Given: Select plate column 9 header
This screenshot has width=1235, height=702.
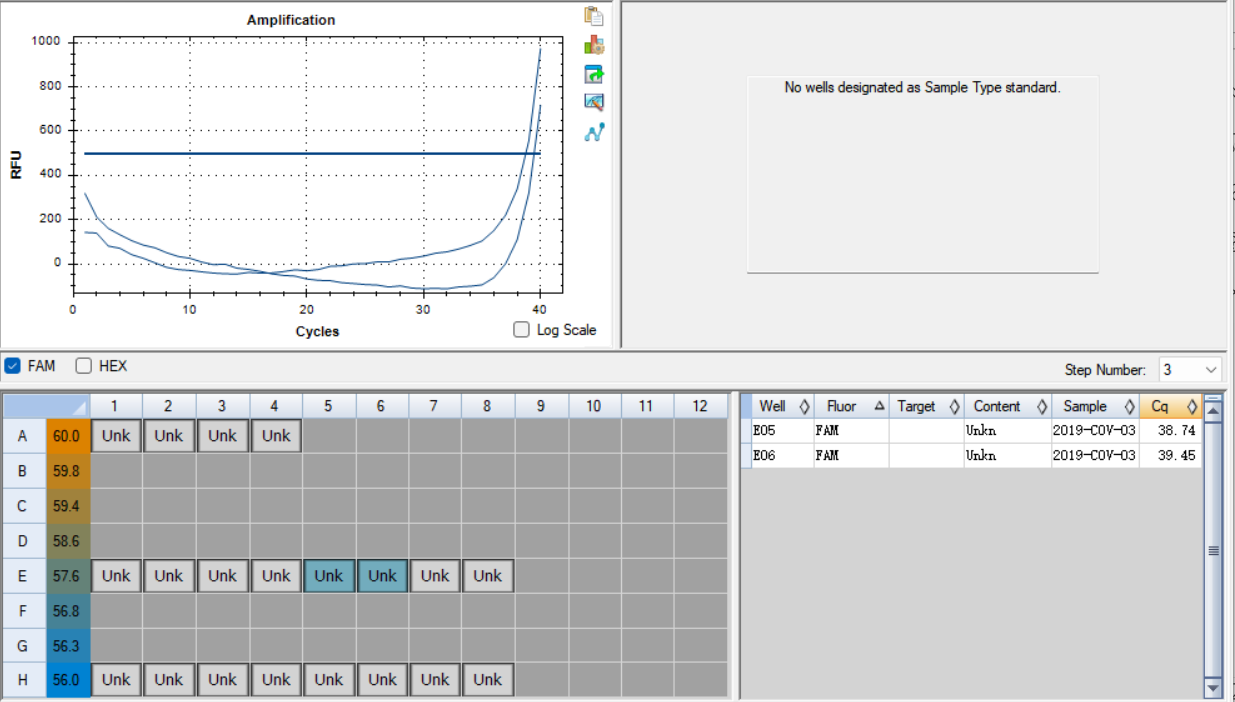Looking at the screenshot, I should [541, 405].
